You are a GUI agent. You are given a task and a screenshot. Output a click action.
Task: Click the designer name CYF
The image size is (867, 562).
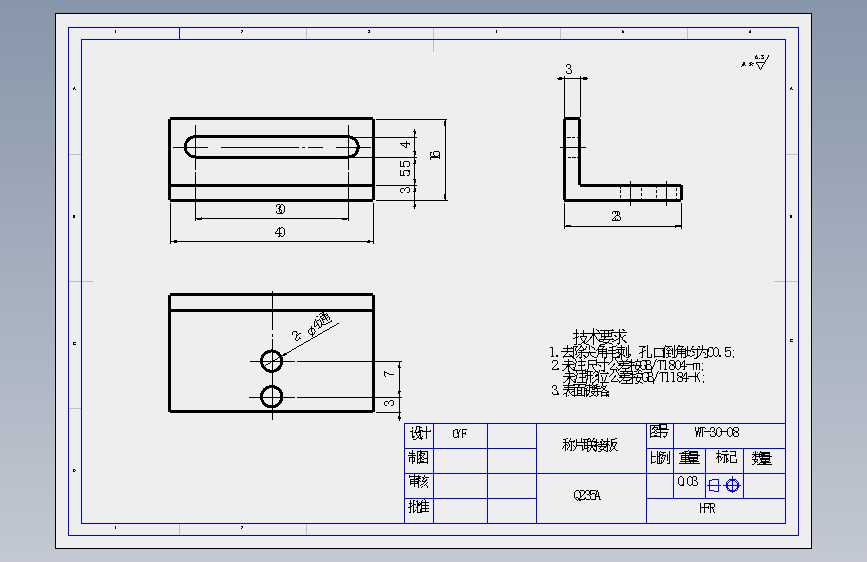(459, 434)
